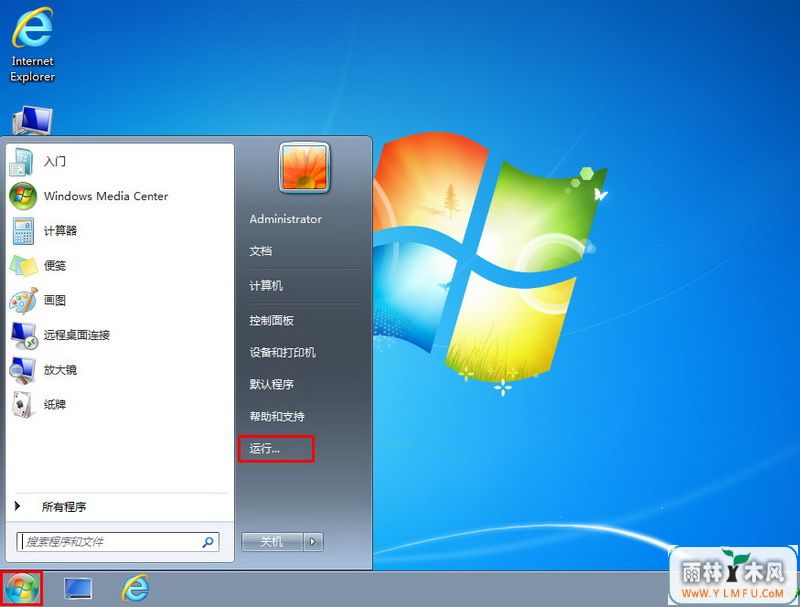800x607 pixels.
Task: Open the shutdown options arrow
Action: click(313, 542)
